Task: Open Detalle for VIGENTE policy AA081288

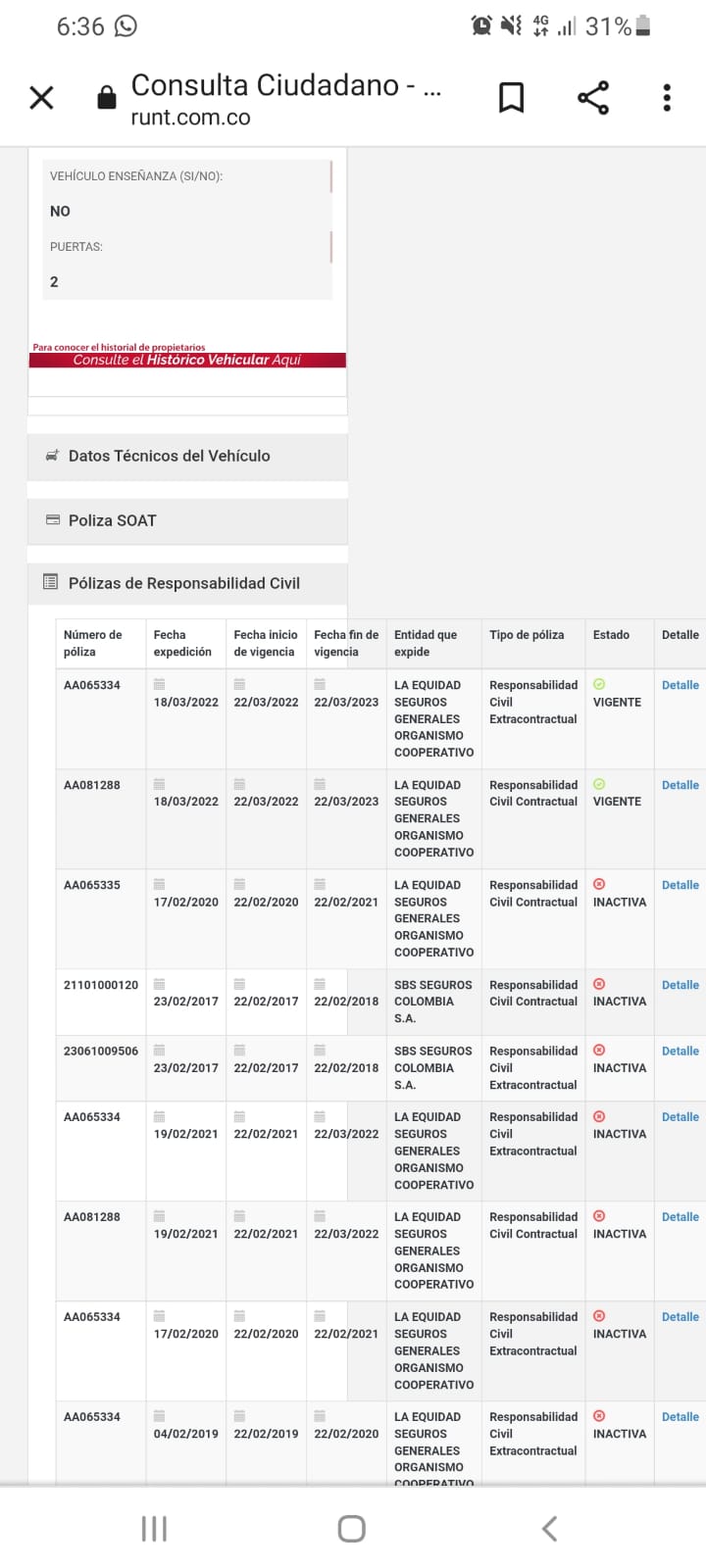Action: coord(680,785)
